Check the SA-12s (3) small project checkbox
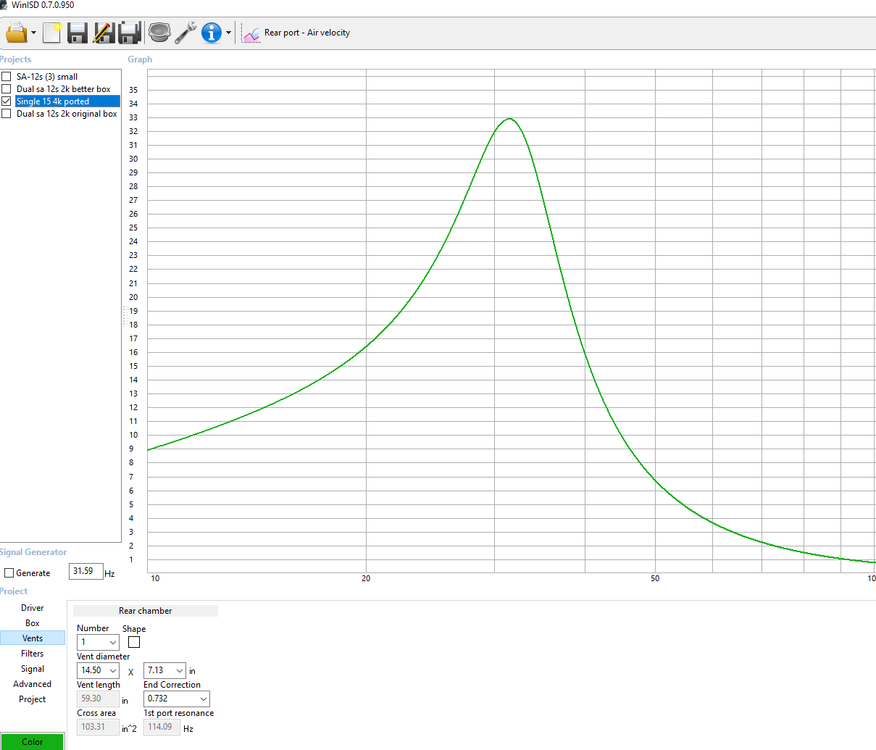876x750 pixels. coord(6,77)
